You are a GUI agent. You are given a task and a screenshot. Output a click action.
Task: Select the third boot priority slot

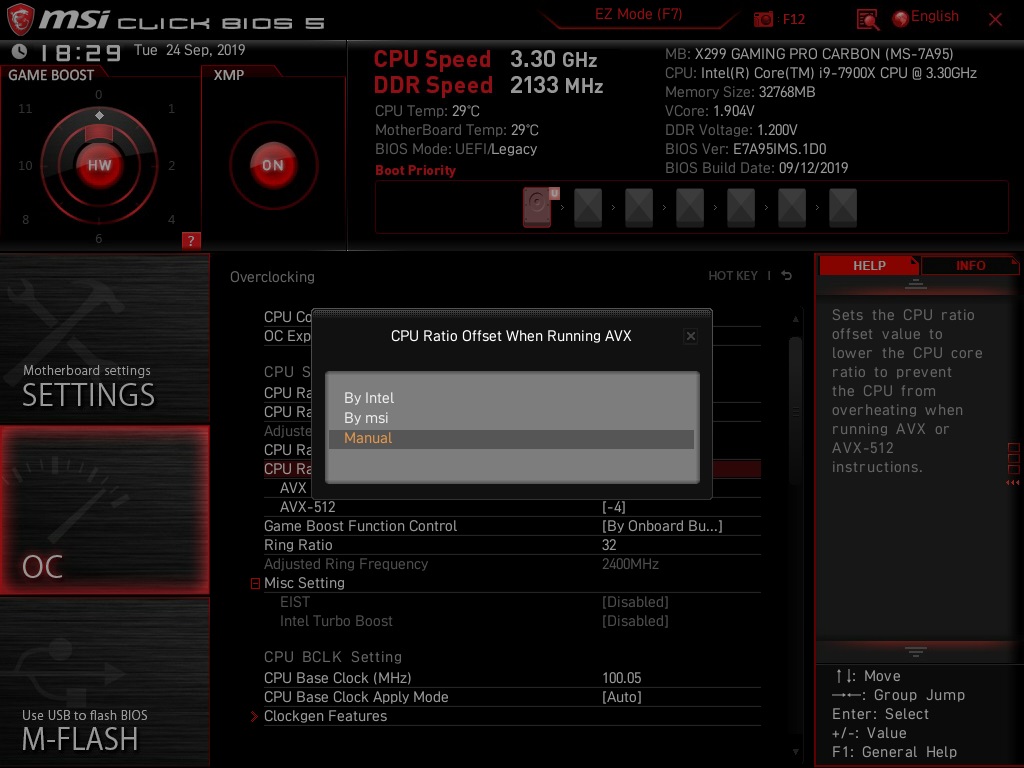click(x=639, y=208)
